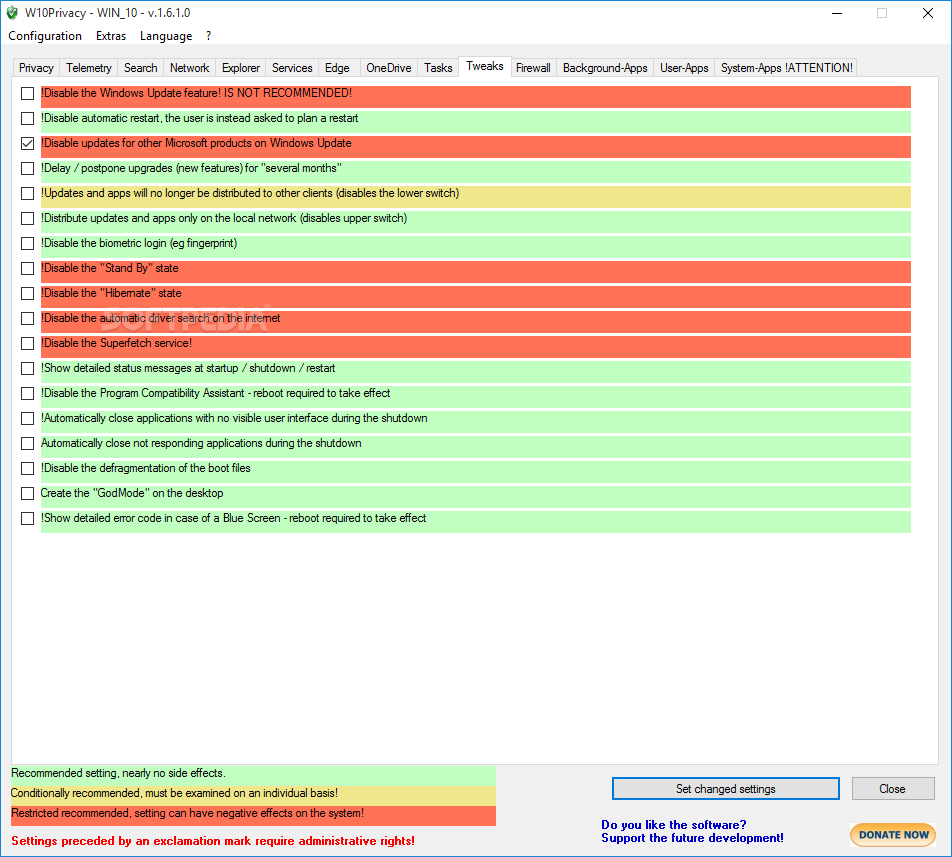Switch to the Background-Apps tab

click(x=605, y=68)
